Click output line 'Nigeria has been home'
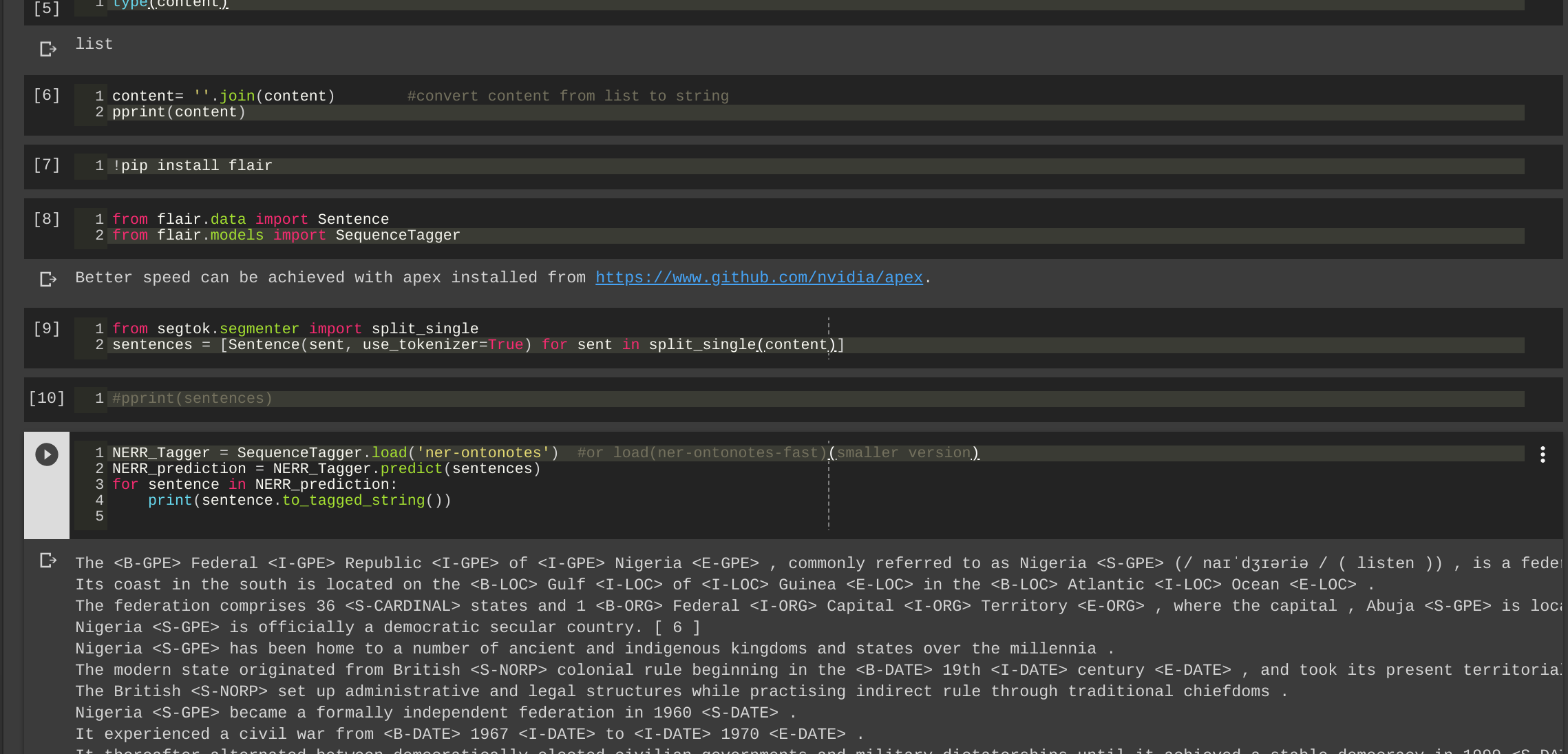 pyautogui.click(x=595, y=649)
